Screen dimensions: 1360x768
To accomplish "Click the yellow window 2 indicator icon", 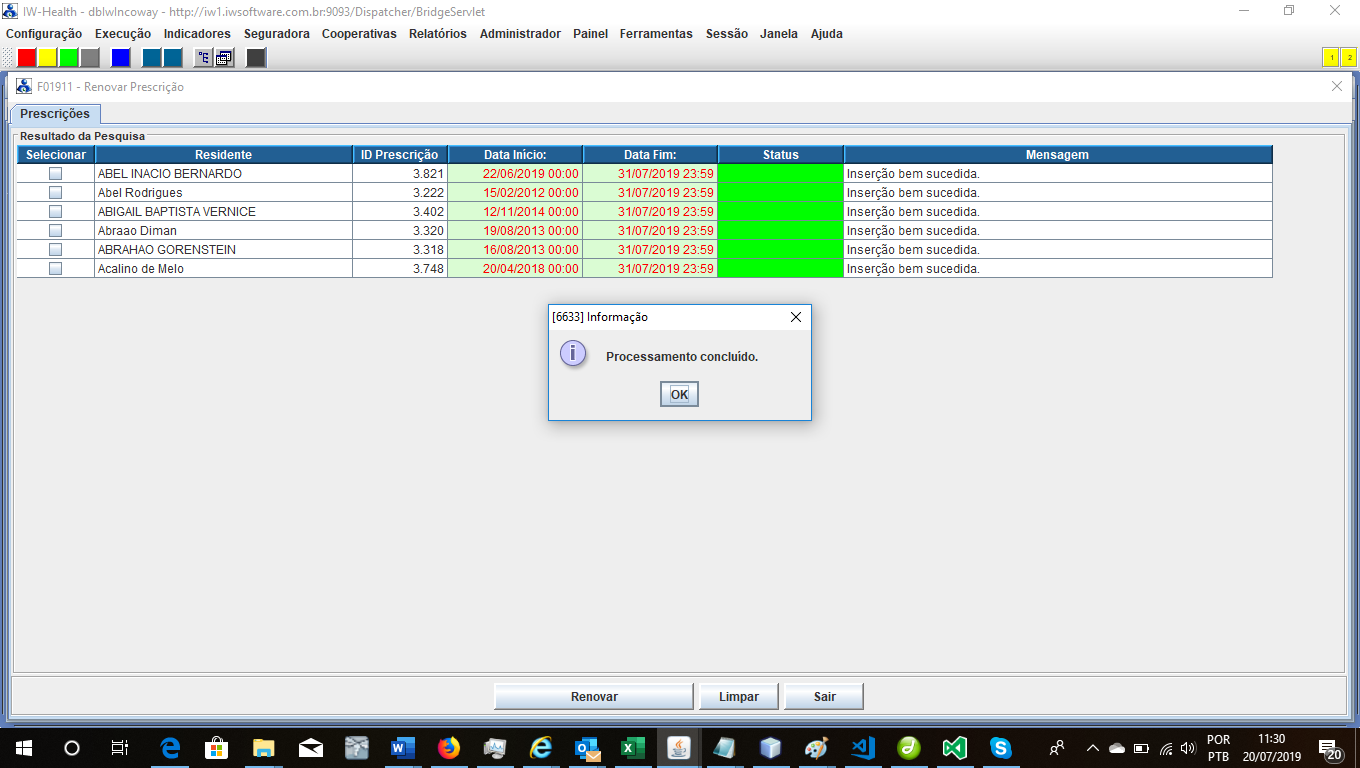I will [1349, 57].
